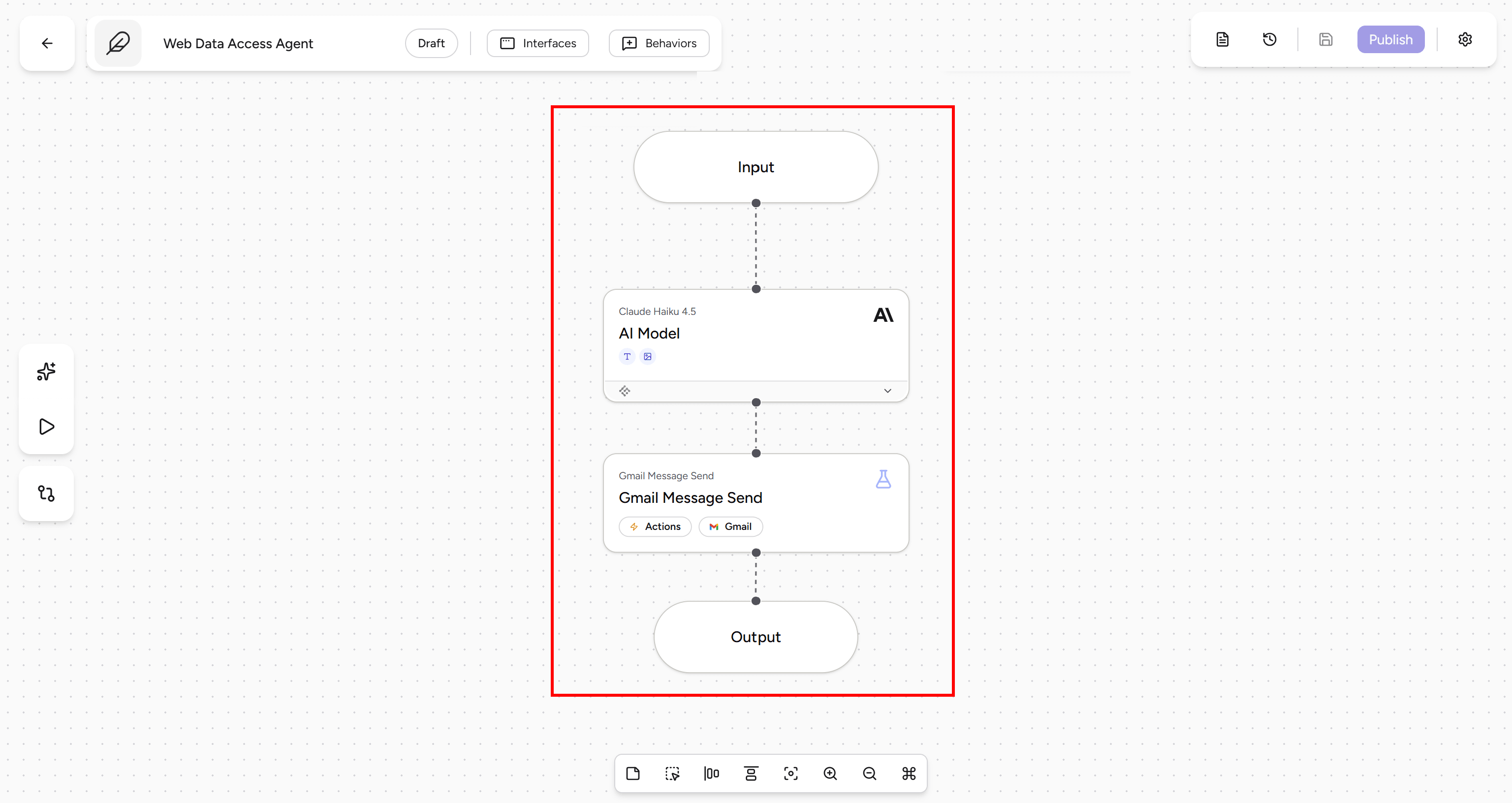The height and width of the screenshot is (803, 1512).
Task: Open the Interfaces tab
Action: pos(537,43)
